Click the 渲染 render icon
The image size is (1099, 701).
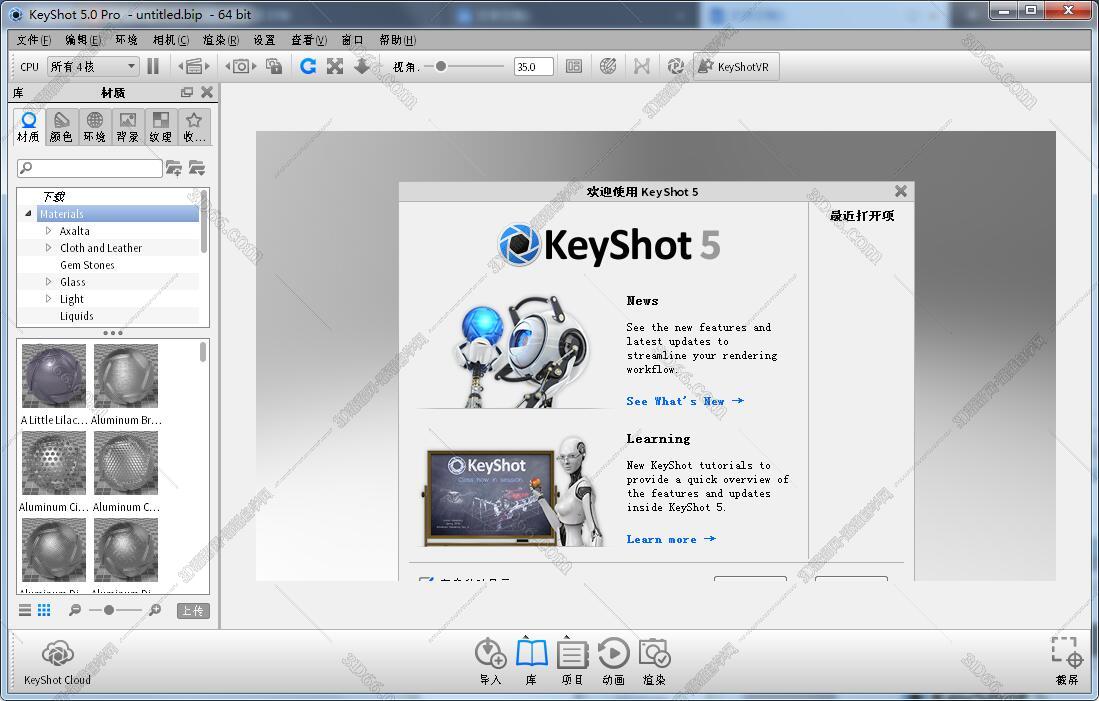point(655,661)
